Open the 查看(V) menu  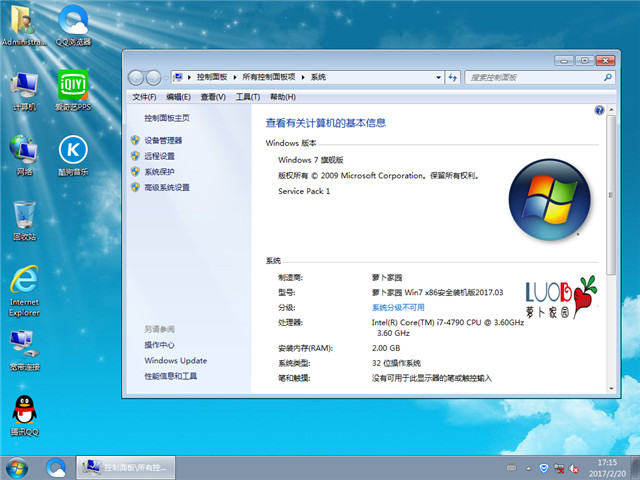pos(213,97)
